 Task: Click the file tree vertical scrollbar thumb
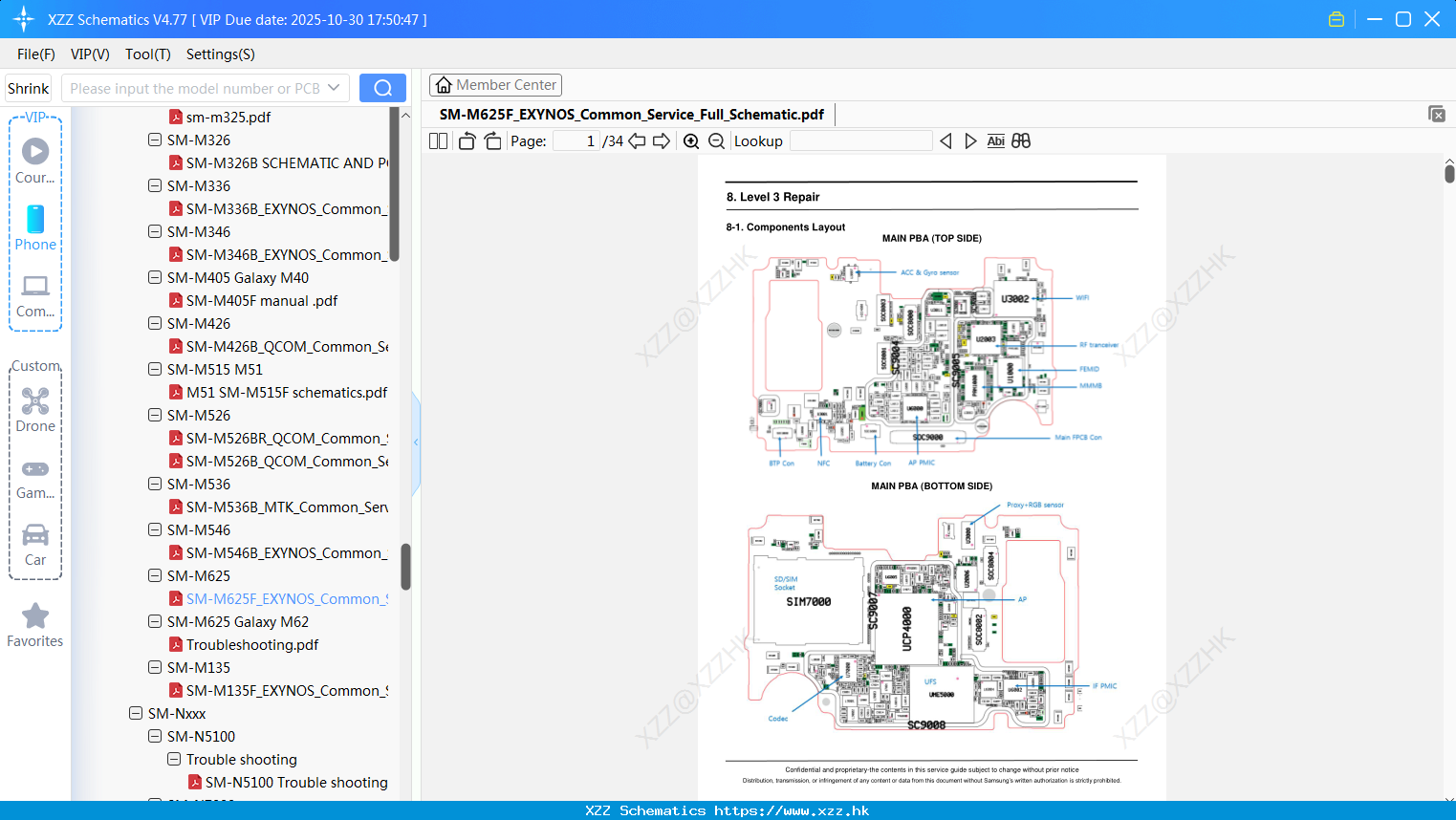pyautogui.click(x=405, y=567)
